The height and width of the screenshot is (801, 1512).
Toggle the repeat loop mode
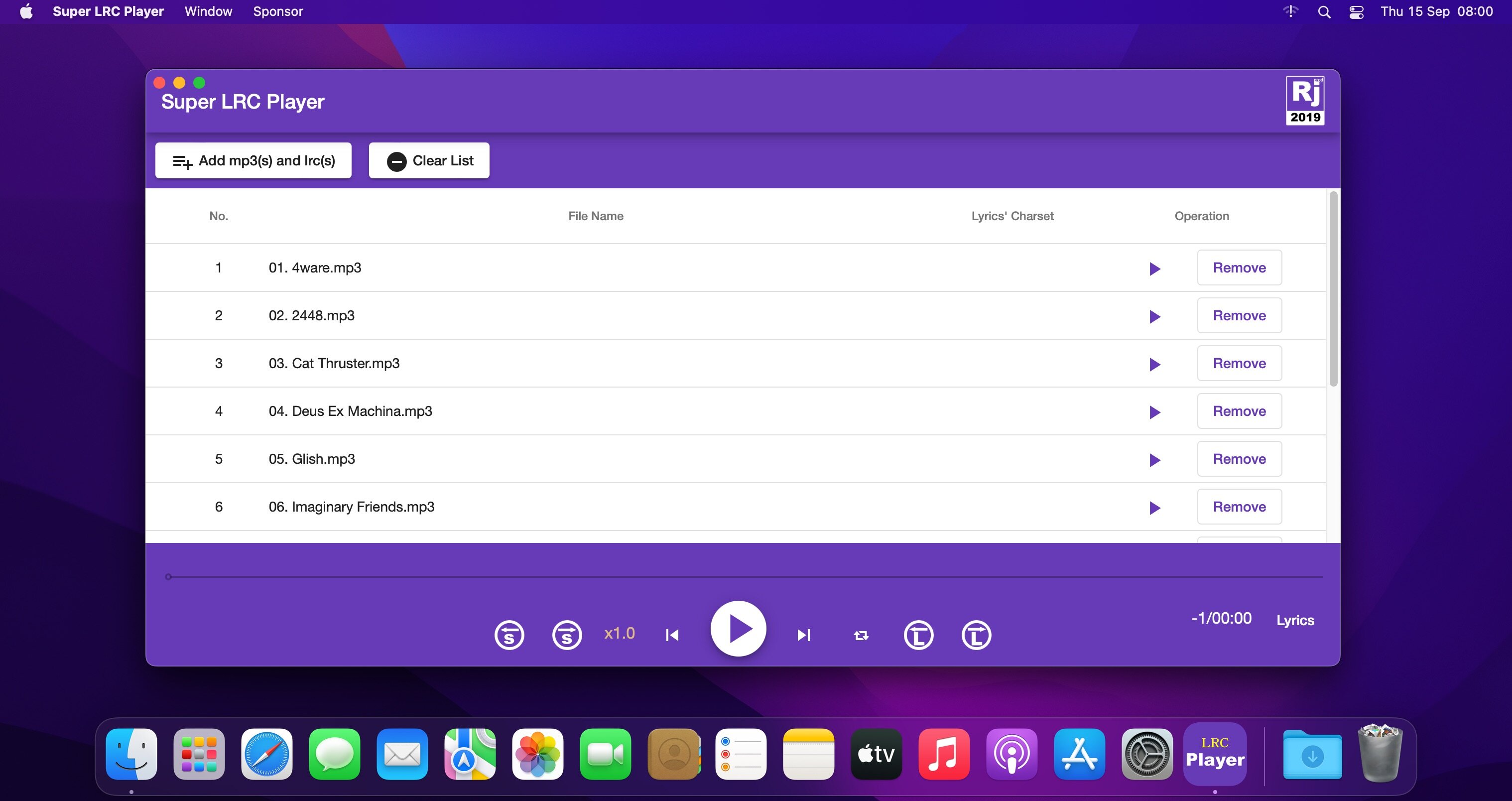pos(861,636)
